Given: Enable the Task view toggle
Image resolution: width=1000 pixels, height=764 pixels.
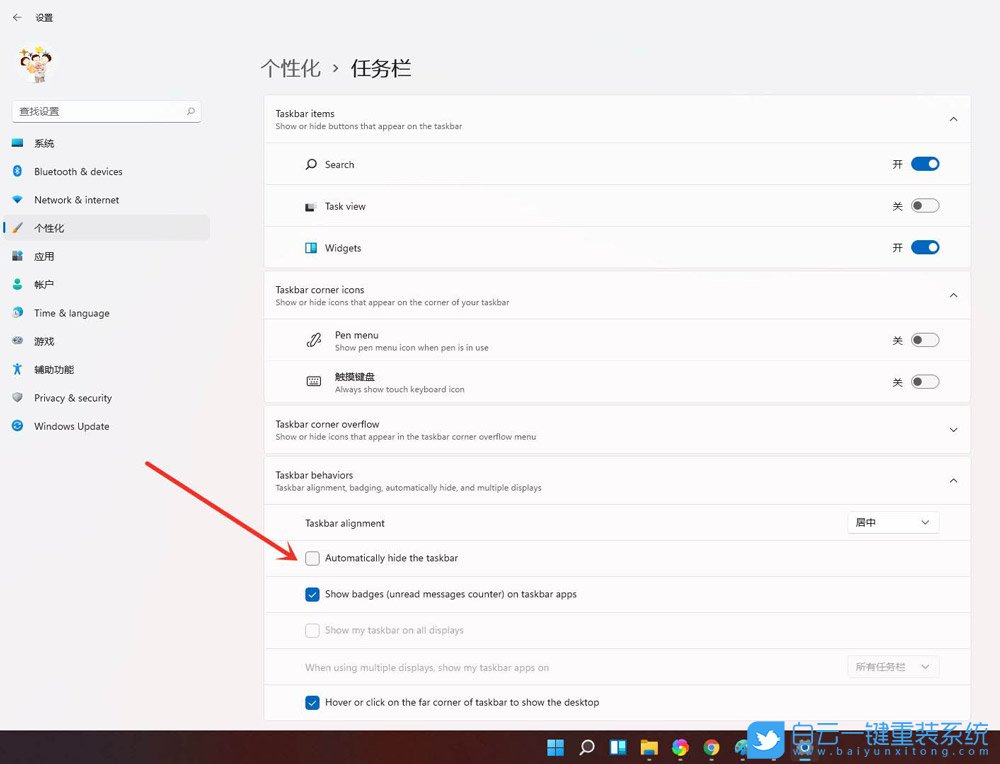Looking at the screenshot, I should click(x=924, y=205).
